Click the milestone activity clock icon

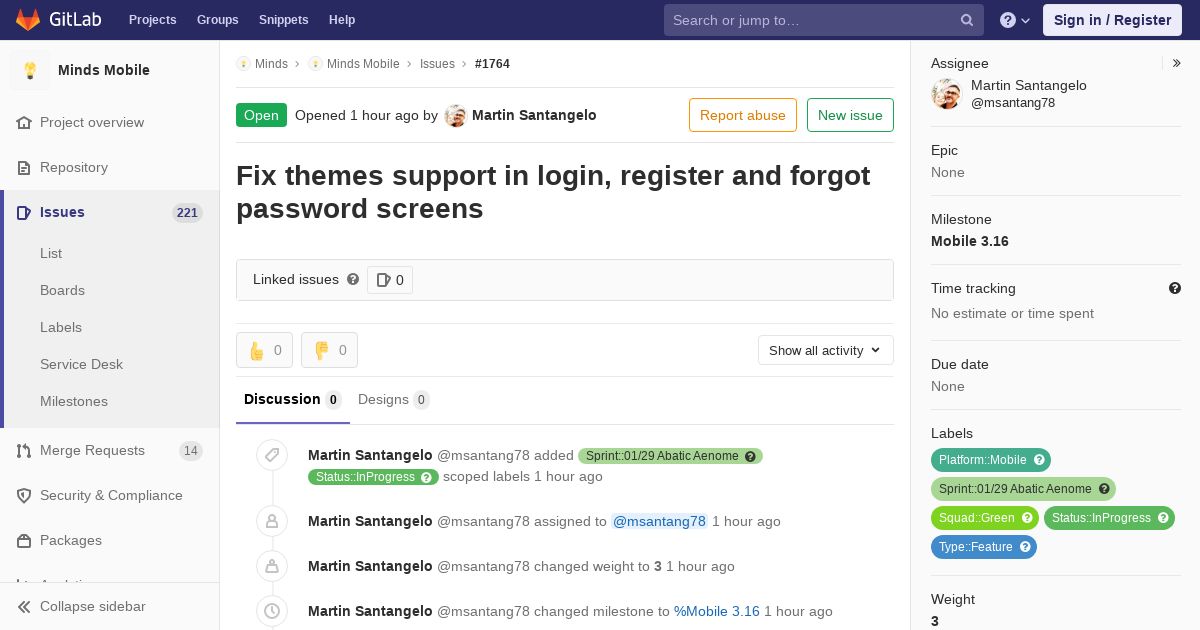(x=272, y=611)
